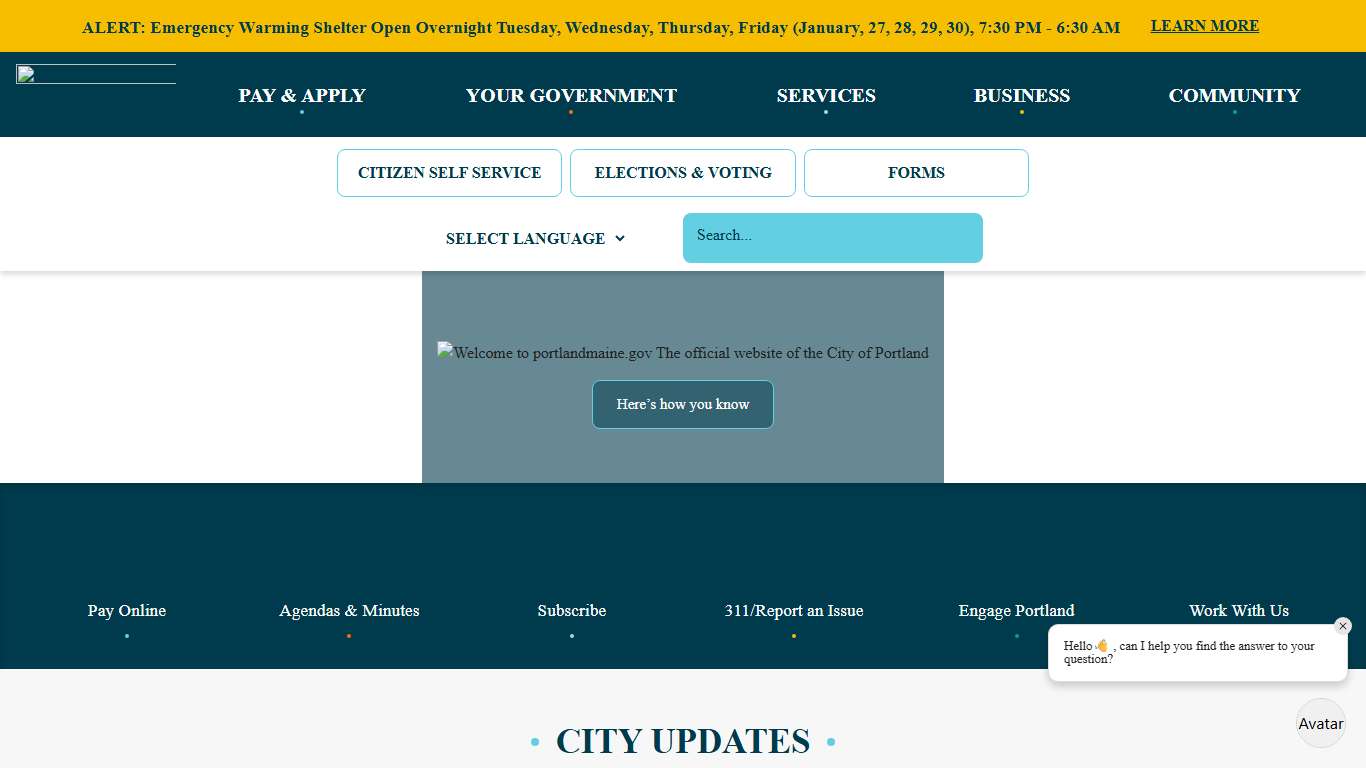Dismiss the chatbot greeting bubble

click(x=1343, y=626)
